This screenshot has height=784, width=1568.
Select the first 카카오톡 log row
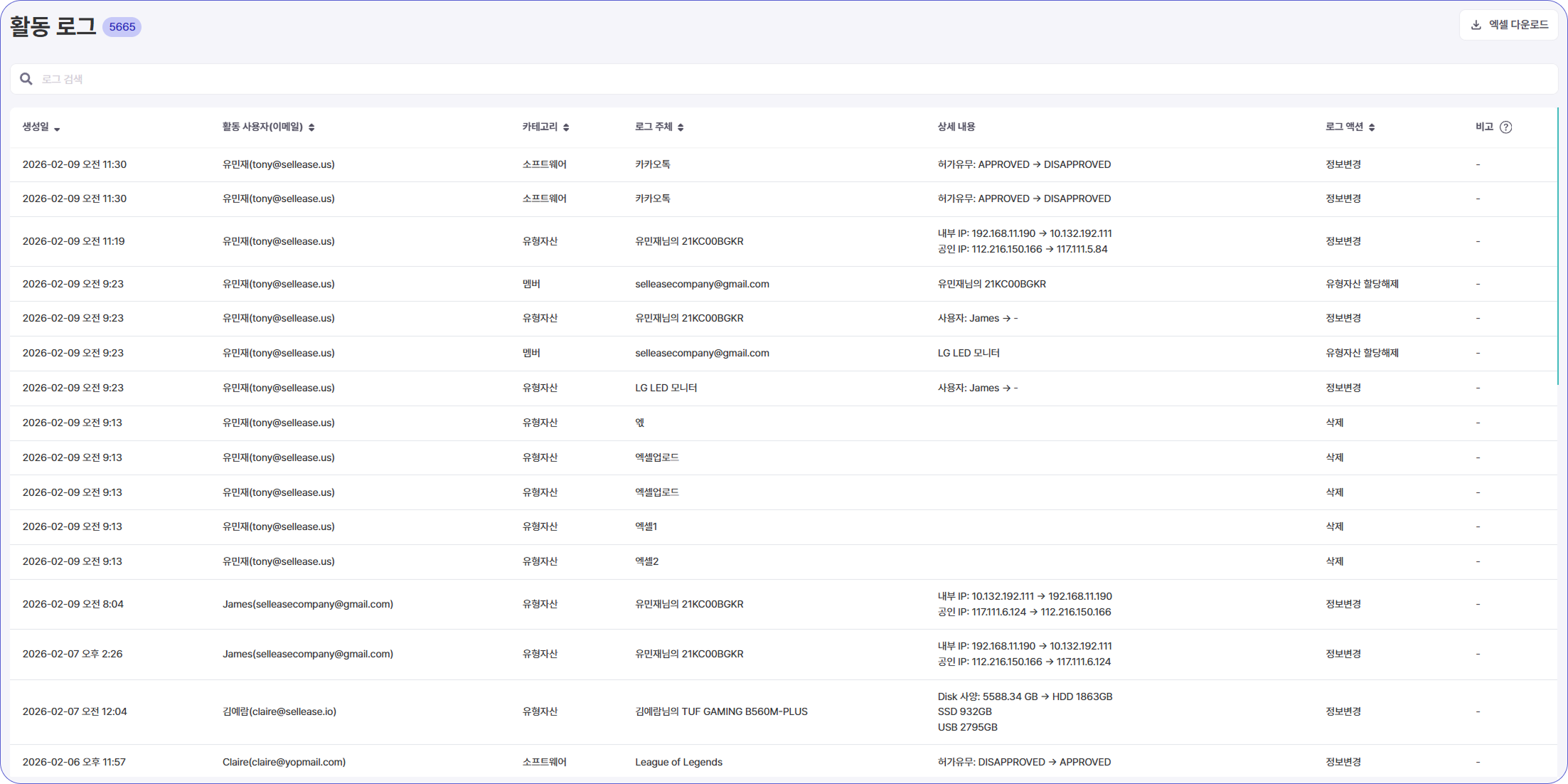pyautogui.click(x=653, y=164)
